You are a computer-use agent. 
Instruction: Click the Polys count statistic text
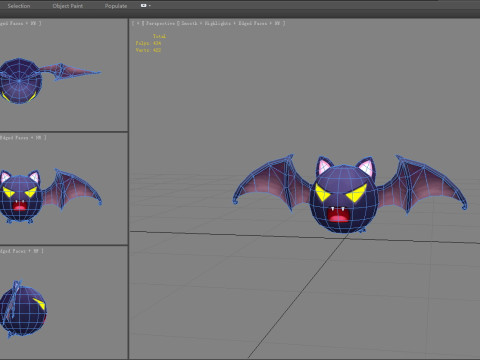coord(148,43)
